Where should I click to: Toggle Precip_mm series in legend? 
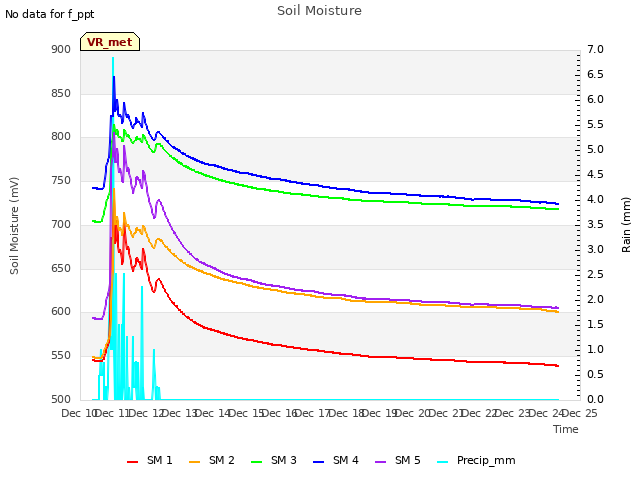[x=476, y=460]
